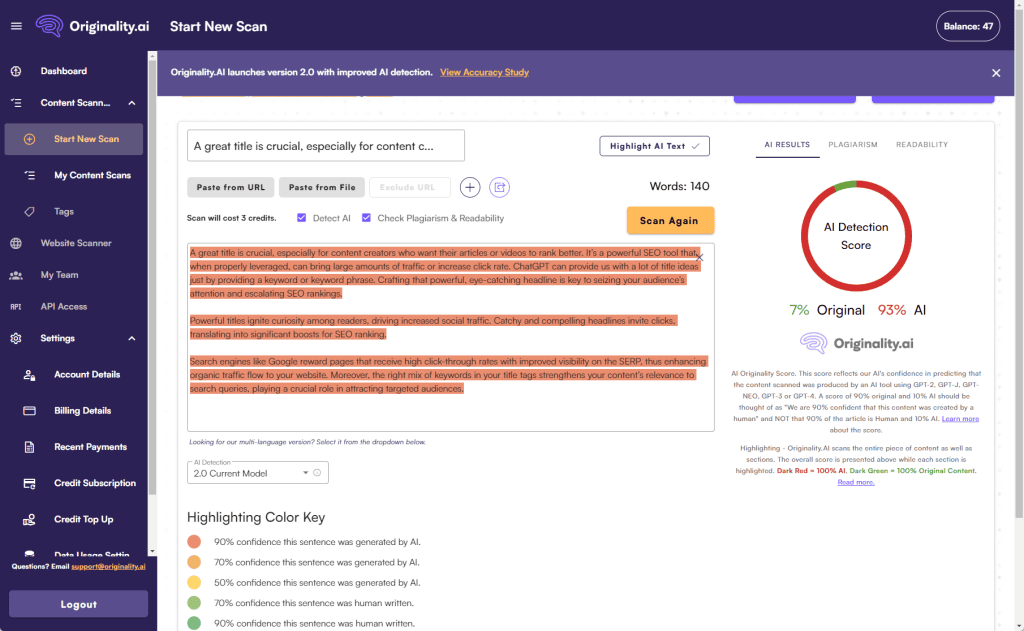Click the info icon beside model selector
The image size is (1024, 631).
(317, 473)
